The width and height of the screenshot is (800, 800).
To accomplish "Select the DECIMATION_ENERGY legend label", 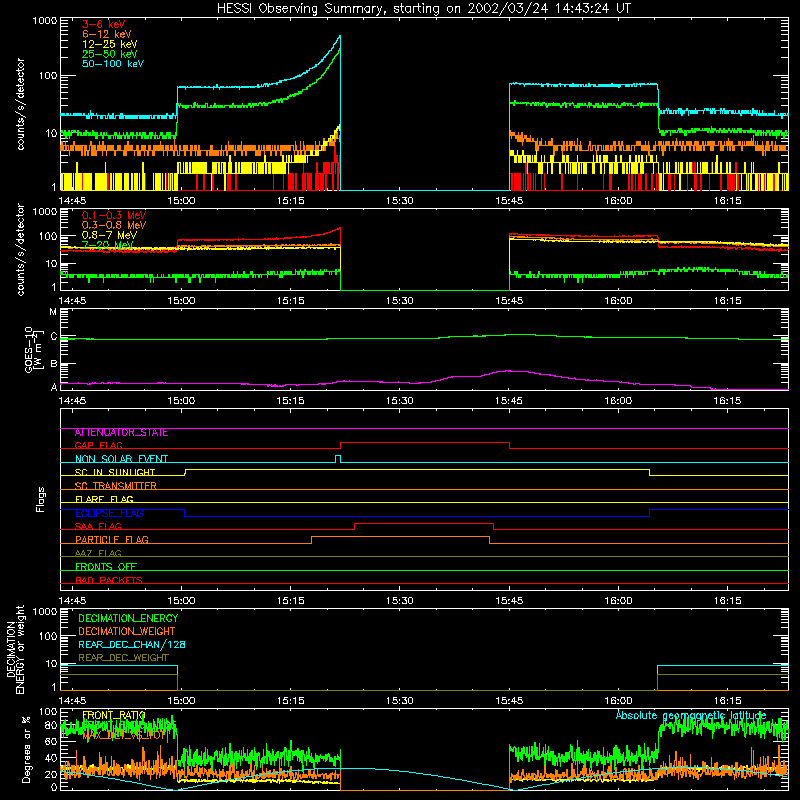I will click(128, 618).
